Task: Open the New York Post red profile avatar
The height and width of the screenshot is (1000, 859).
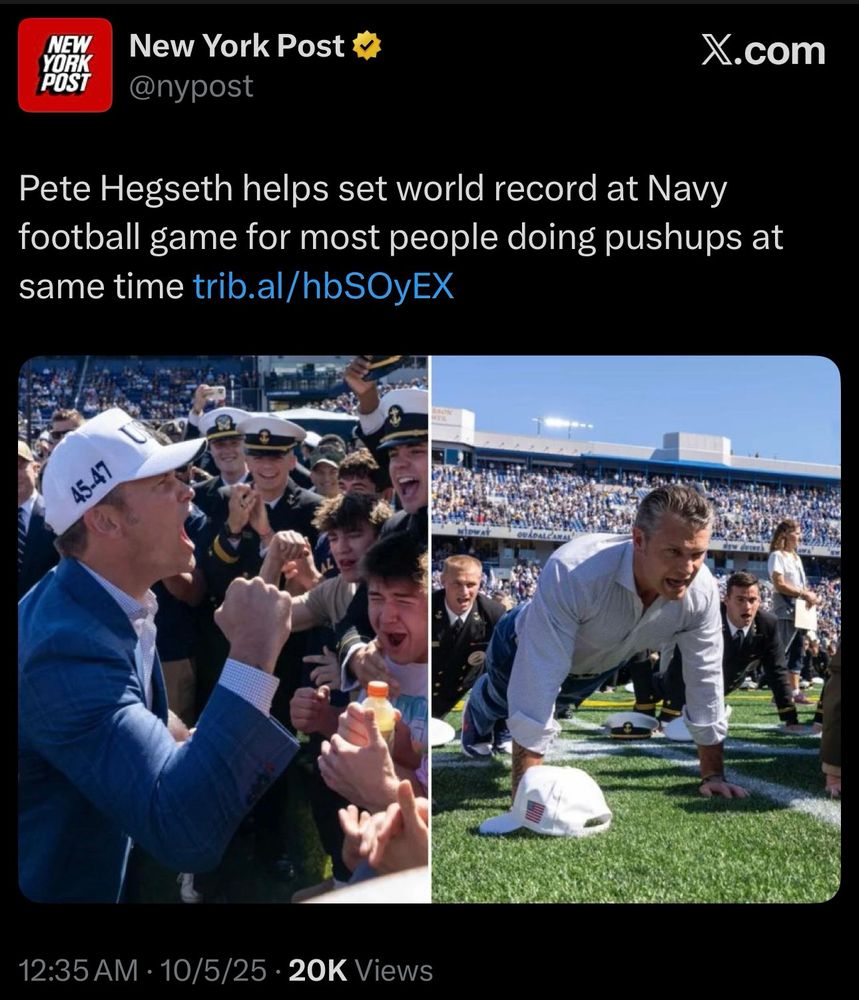Action: 65,65
